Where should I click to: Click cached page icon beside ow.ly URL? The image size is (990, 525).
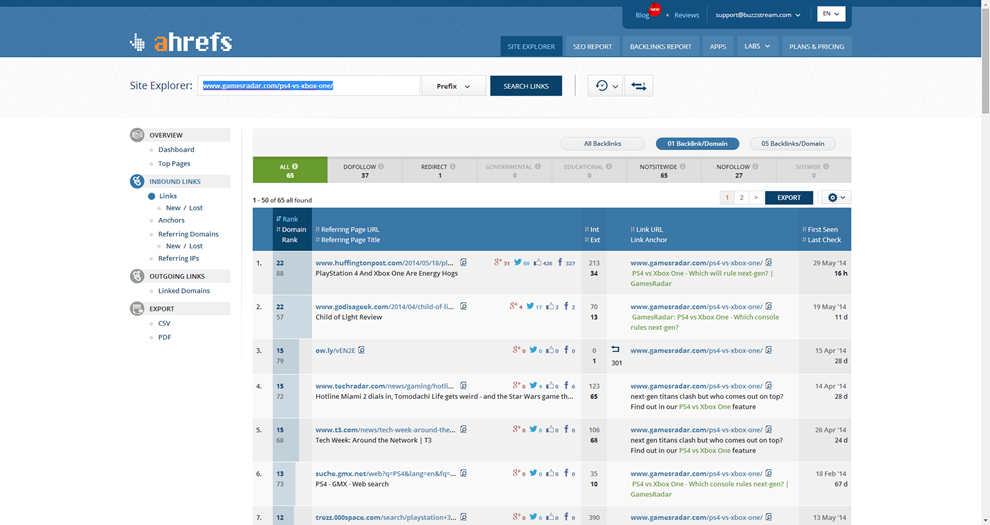coord(361,350)
